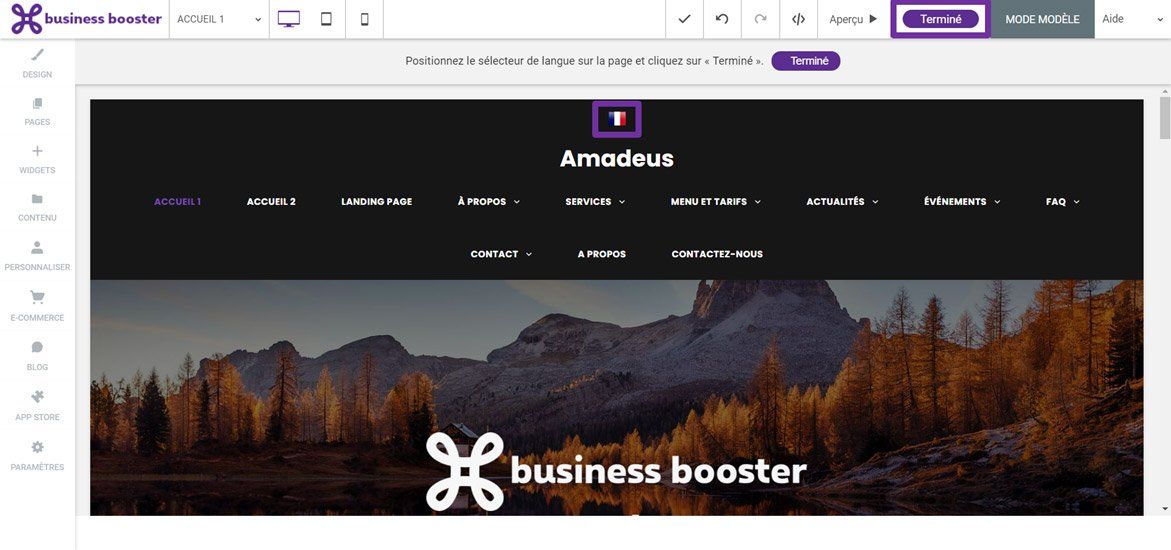
Task: Expand the SERVICES menu chevron
Action: tap(622, 202)
